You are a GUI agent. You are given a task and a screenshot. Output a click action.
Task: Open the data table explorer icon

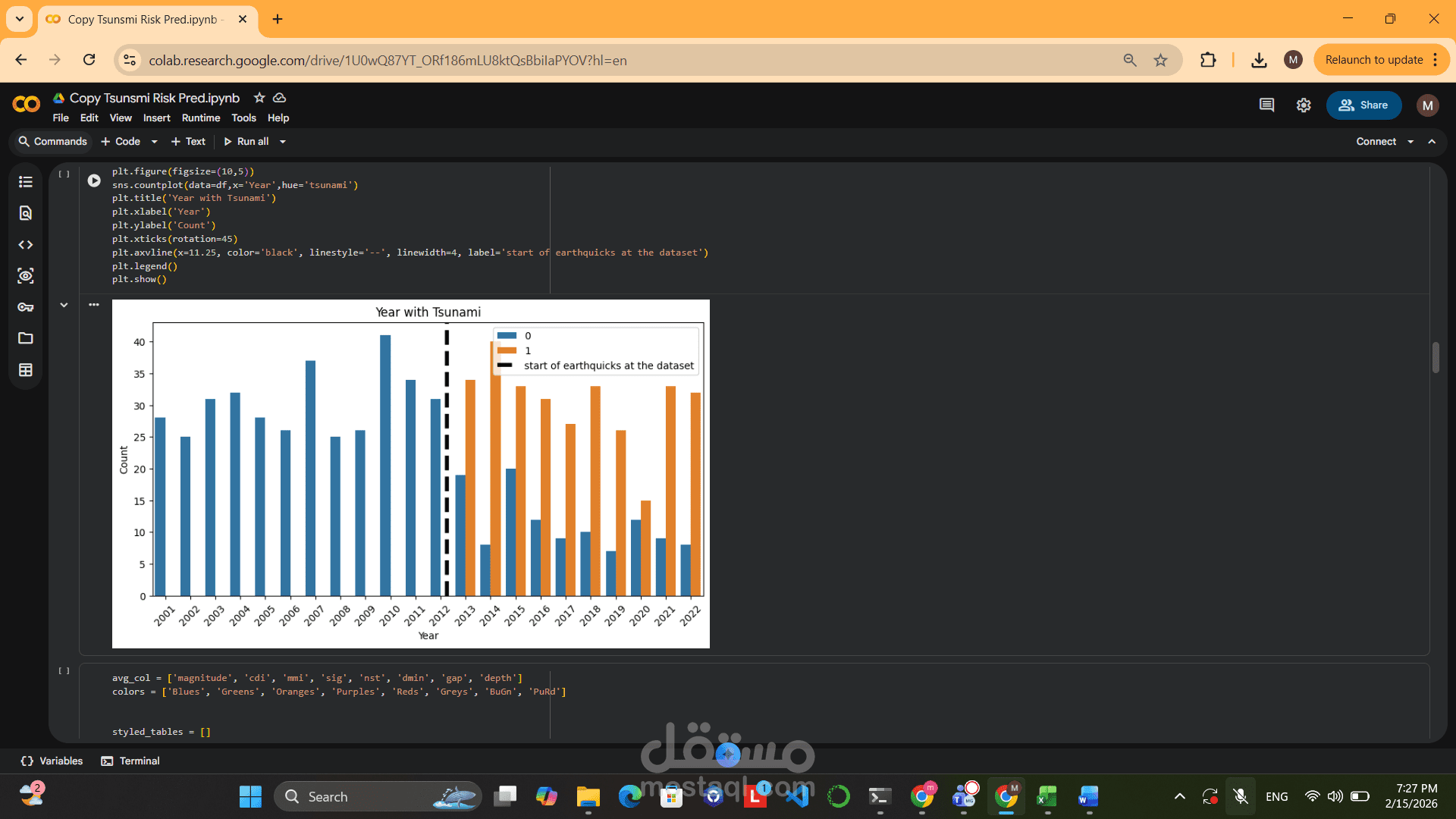pyautogui.click(x=26, y=370)
